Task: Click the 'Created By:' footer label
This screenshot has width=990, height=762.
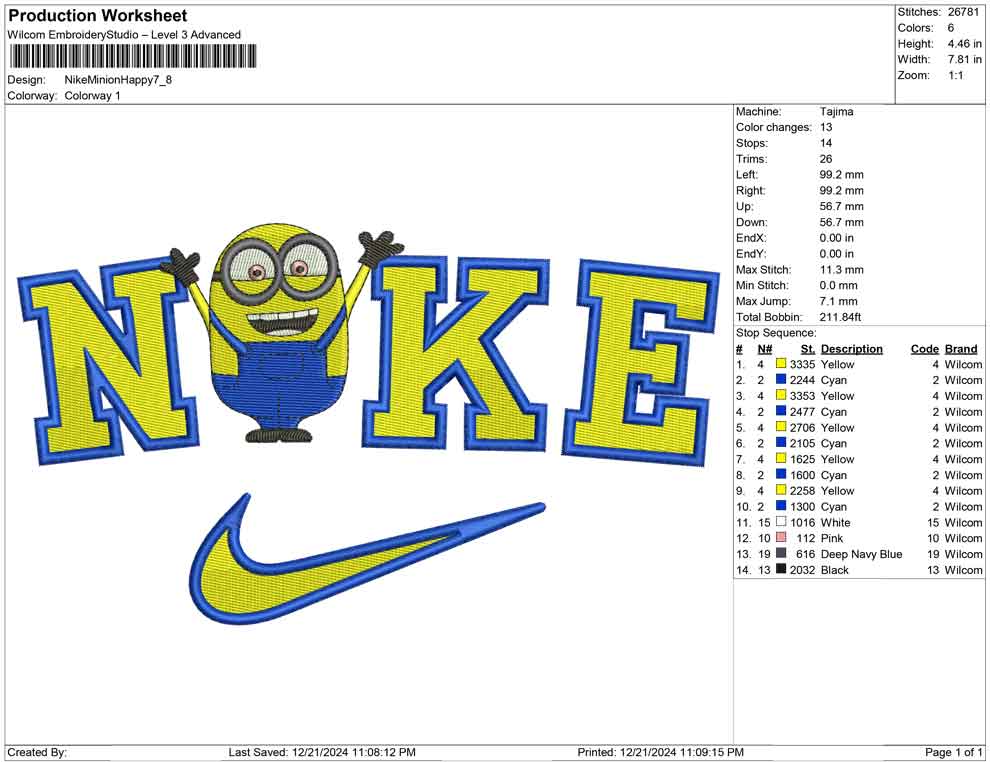Action: click(x=37, y=752)
